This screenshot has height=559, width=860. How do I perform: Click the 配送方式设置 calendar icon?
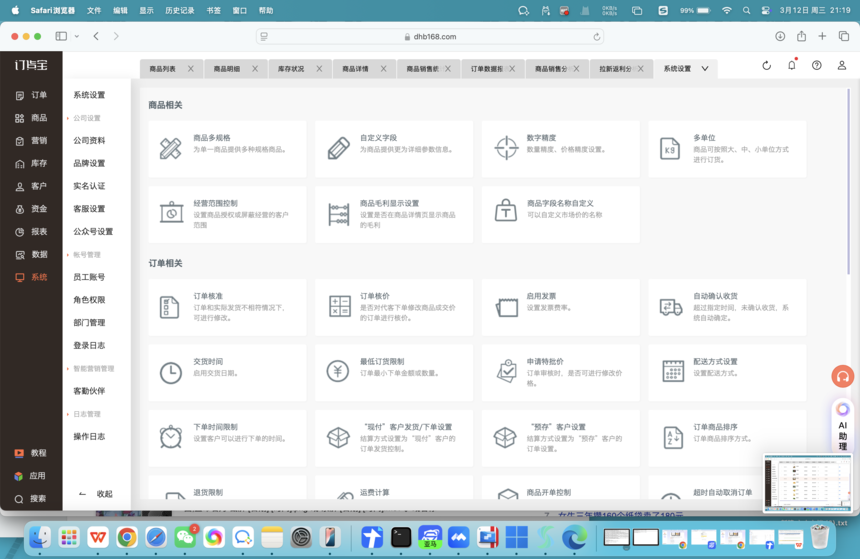click(x=673, y=371)
